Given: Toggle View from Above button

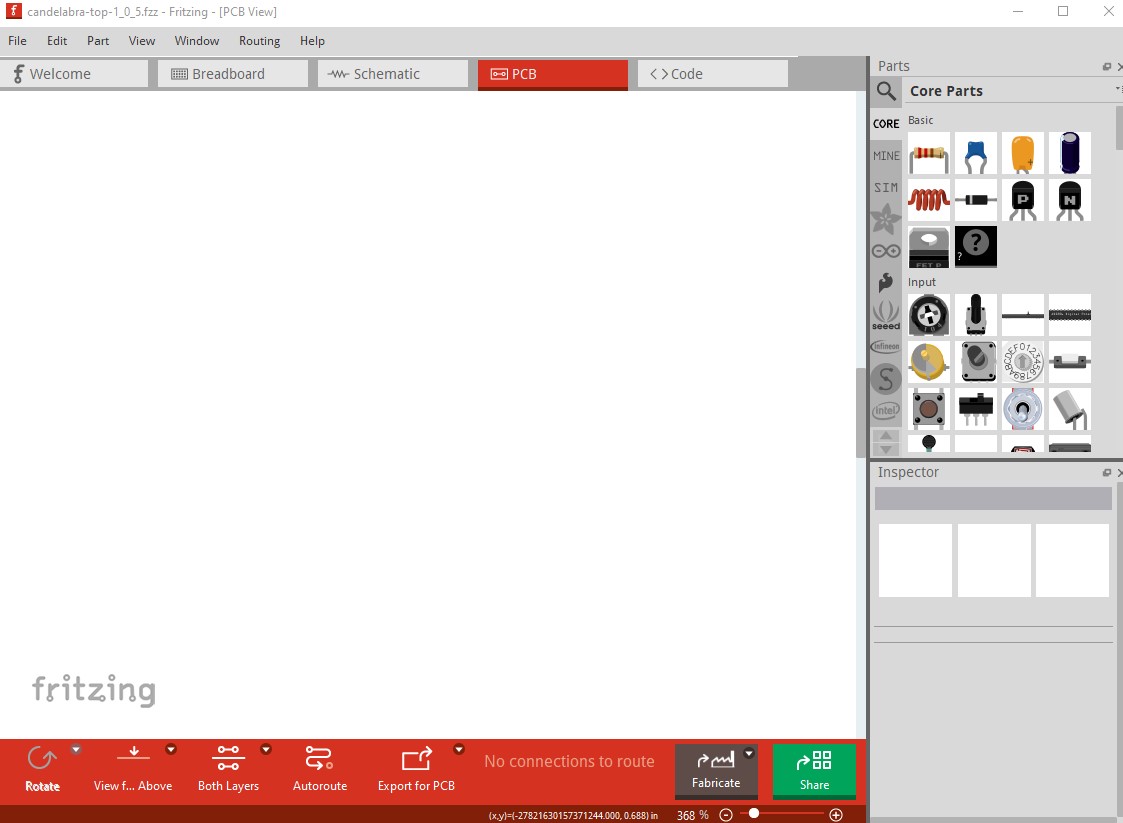Looking at the screenshot, I should click(133, 760).
